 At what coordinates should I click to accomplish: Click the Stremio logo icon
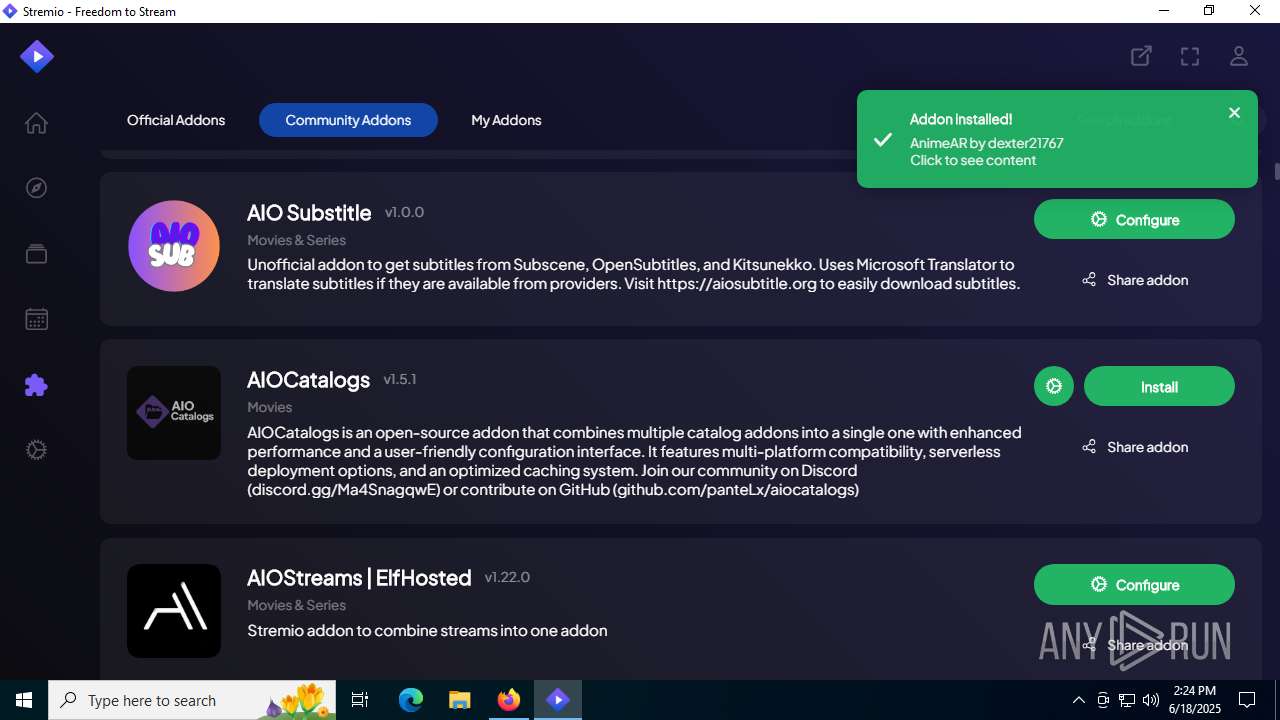[x=37, y=57]
